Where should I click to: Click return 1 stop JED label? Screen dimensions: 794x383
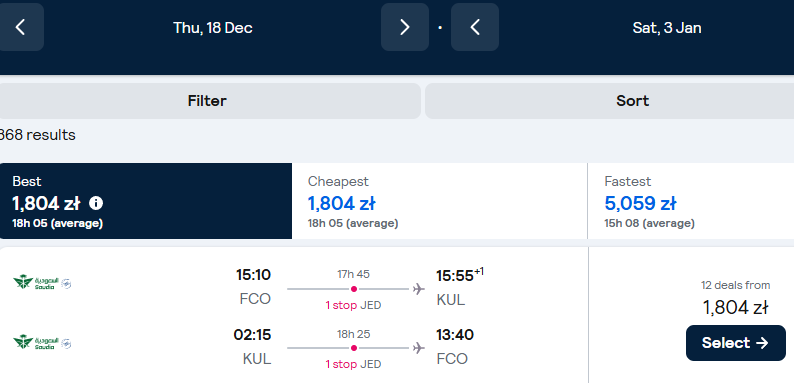(353, 364)
